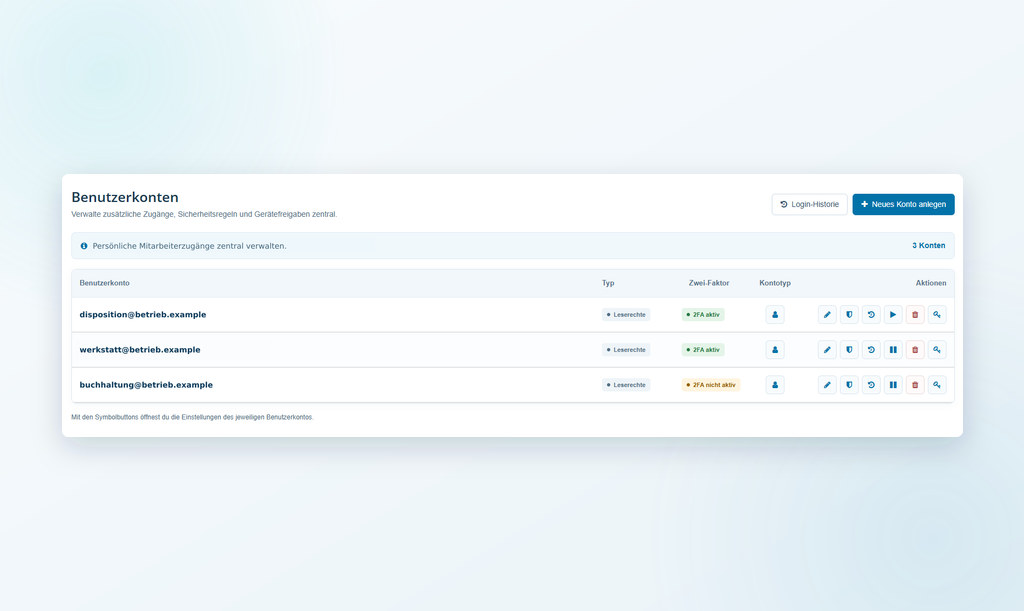
Task: Delete the disposition@betrieb.example account
Action: pyautogui.click(x=915, y=315)
